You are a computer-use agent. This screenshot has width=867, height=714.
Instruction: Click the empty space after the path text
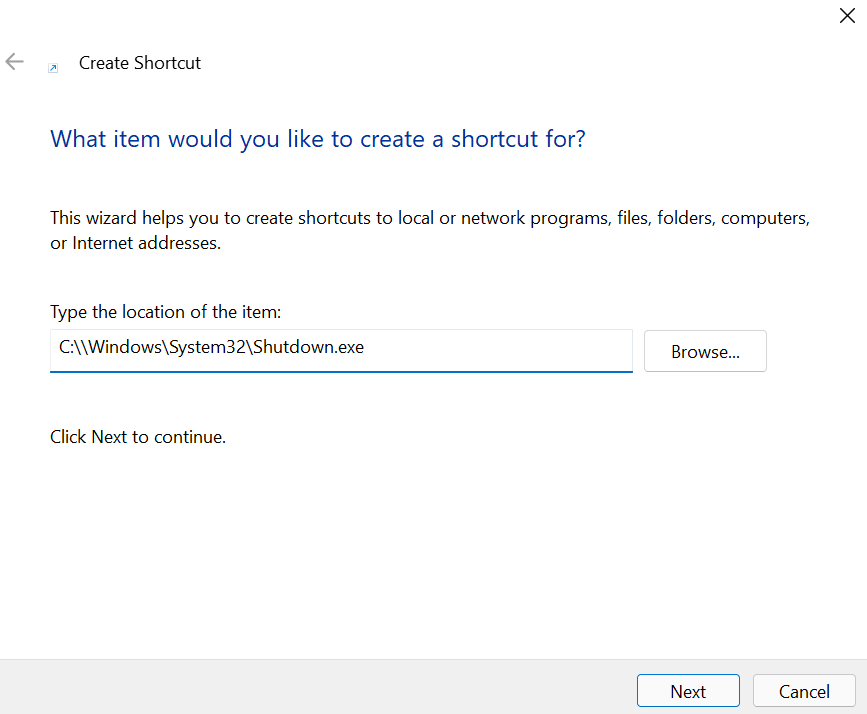point(500,350)
